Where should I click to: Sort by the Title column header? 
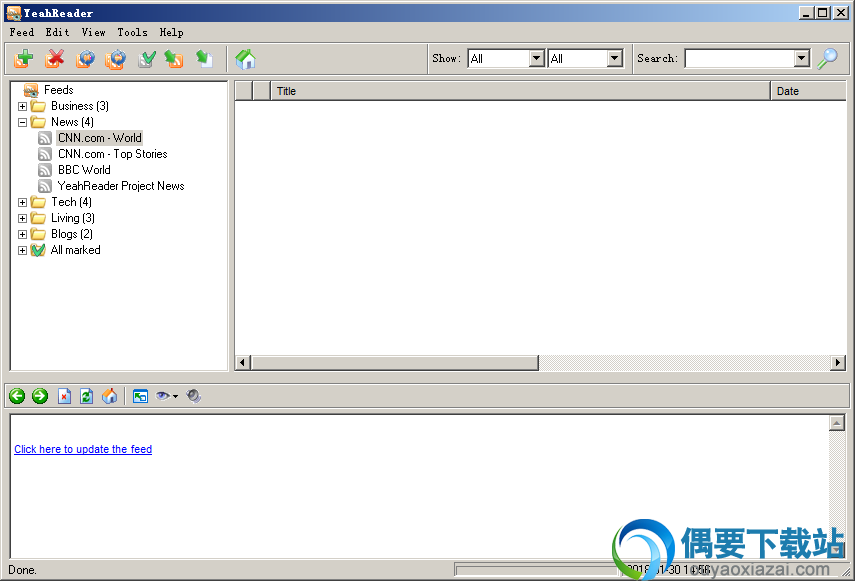[520, 91]
